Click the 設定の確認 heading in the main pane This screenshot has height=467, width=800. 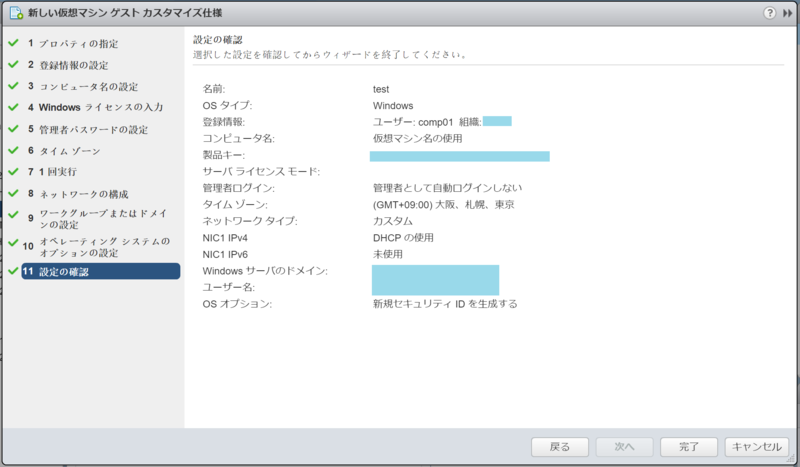(x=218, y=40)
